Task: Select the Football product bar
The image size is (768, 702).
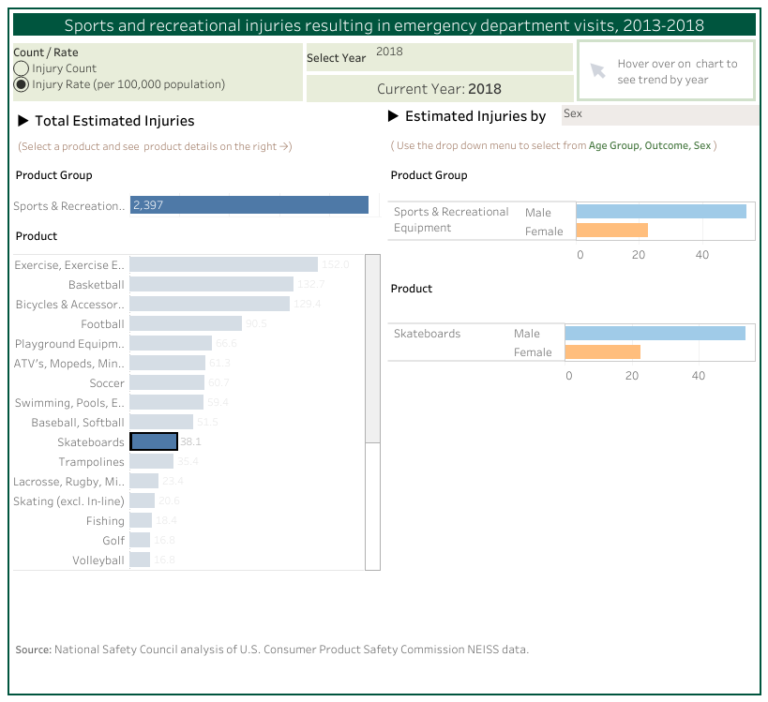Action: [x=186, y=324]
